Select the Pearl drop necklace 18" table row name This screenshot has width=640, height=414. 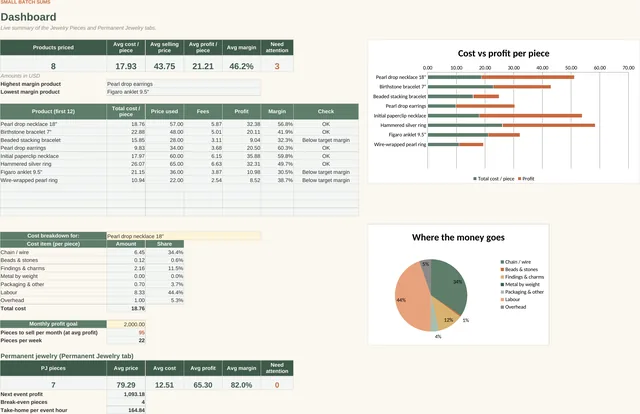29,124
